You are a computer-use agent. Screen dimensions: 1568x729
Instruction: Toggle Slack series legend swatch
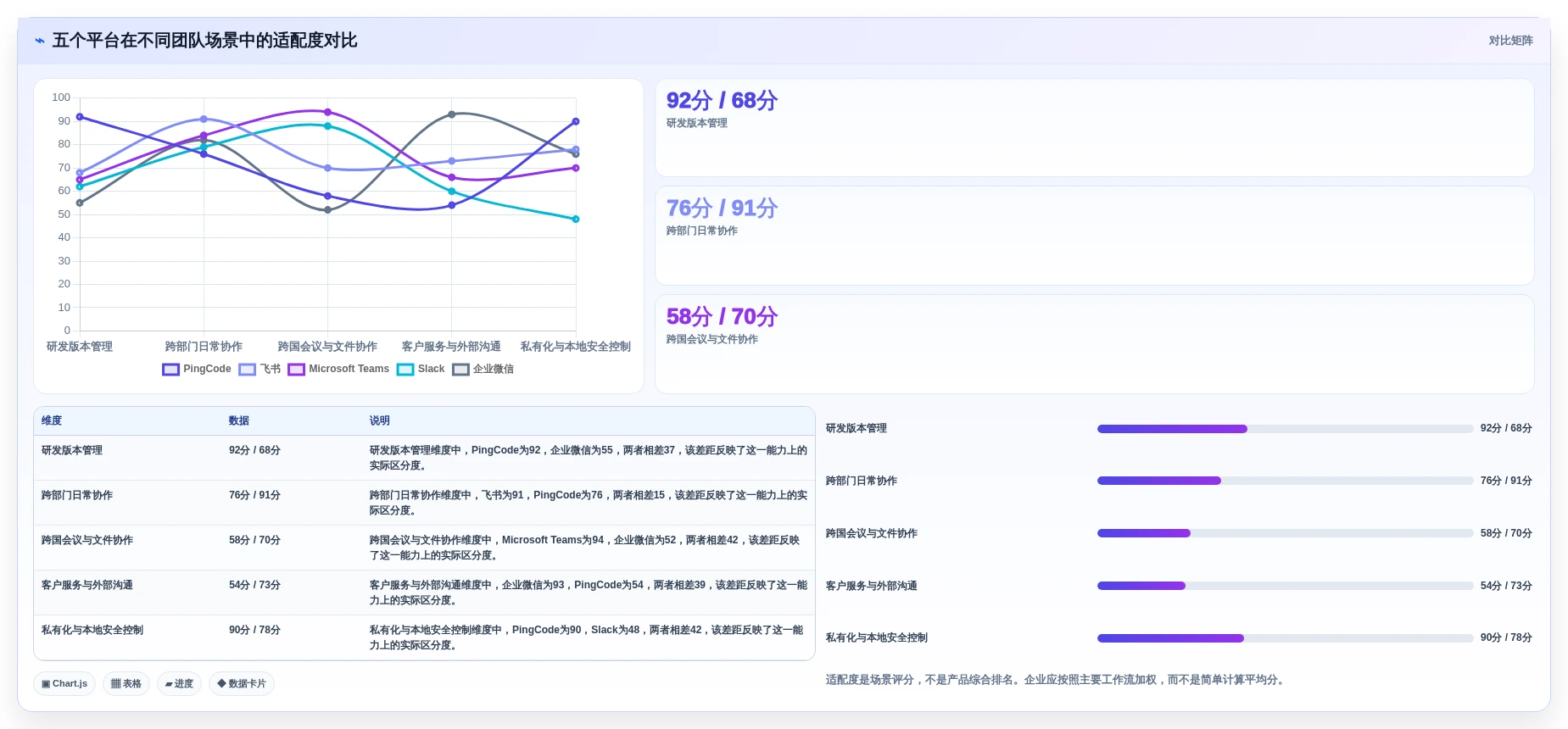pos(405,370)
